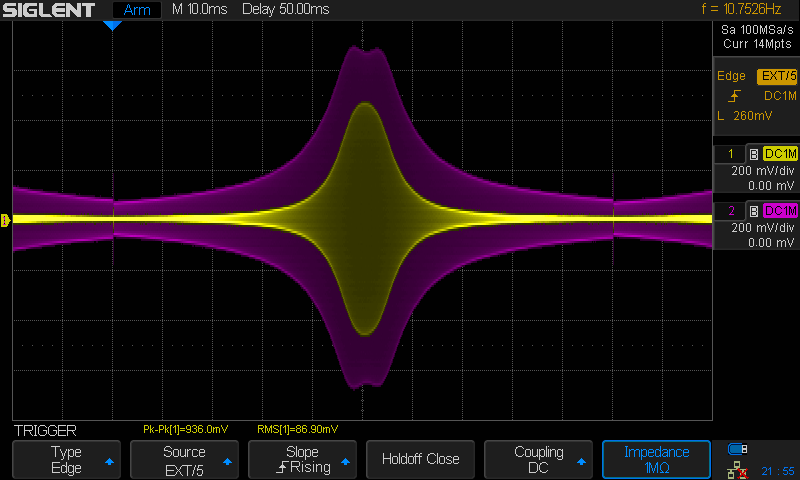Screen dimensions: 800x480
Task: Open the trigger Source EXT/5 selector
Action: (184, 459)
